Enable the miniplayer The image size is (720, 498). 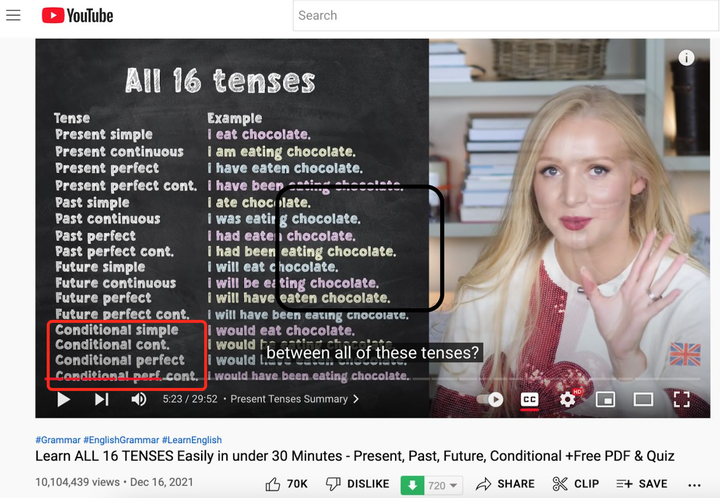tap(605, 399)
